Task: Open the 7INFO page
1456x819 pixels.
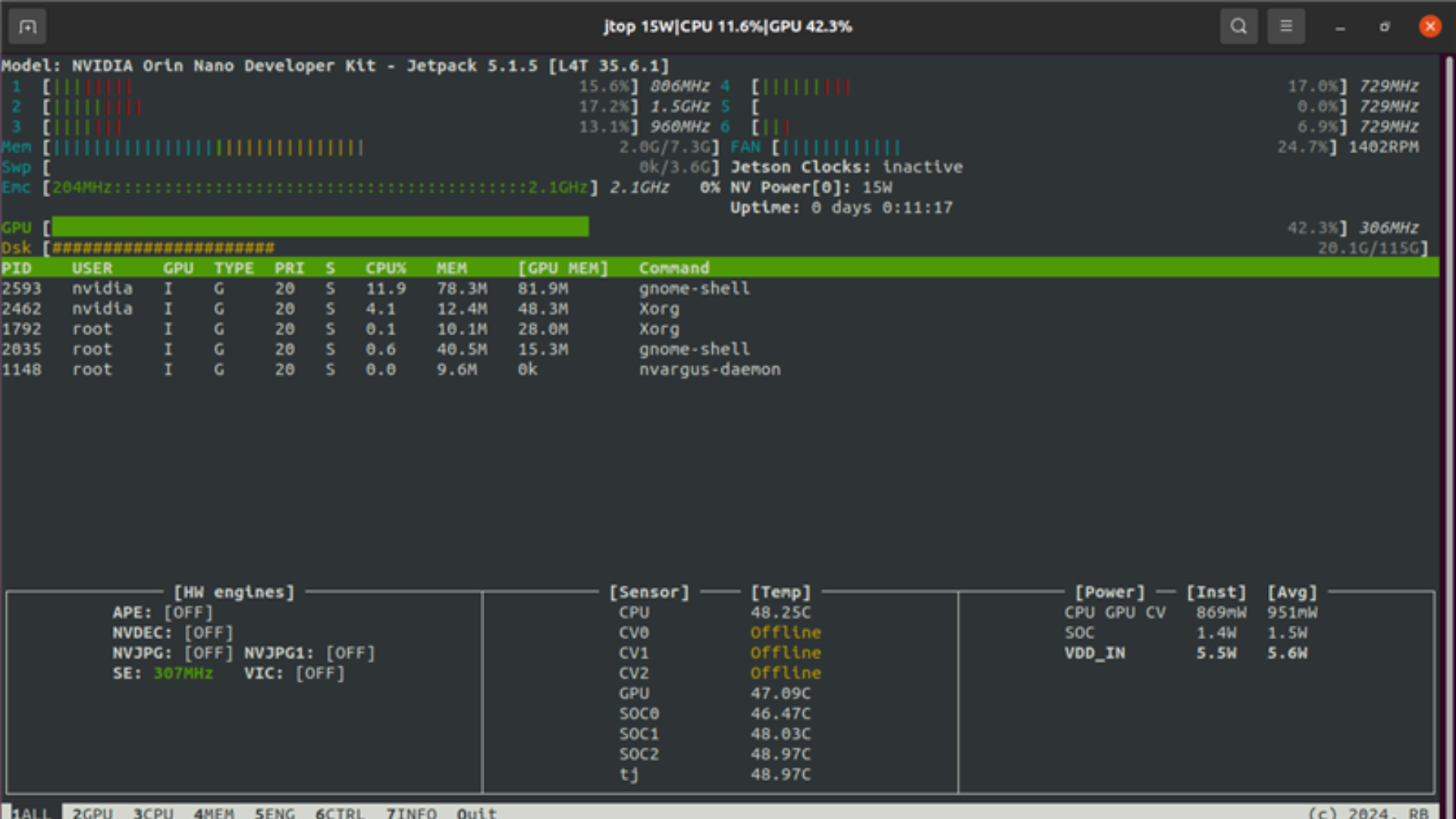Action: click(x=411, y=812)
